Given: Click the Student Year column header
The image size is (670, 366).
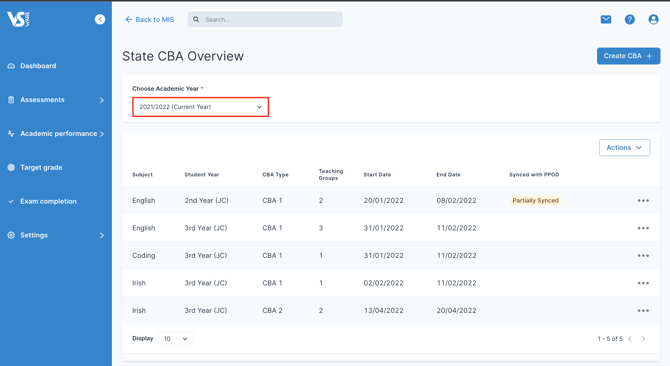Looking at the screenshot, I should tap(202, 175).
